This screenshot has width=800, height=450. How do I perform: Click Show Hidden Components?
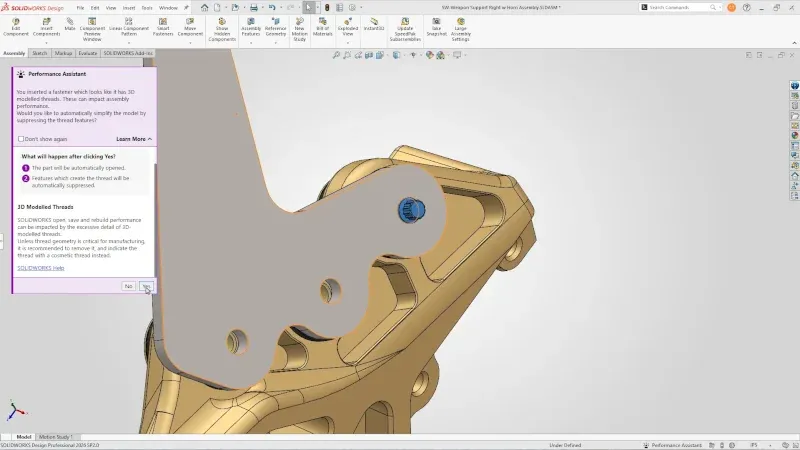pos(222,30)
